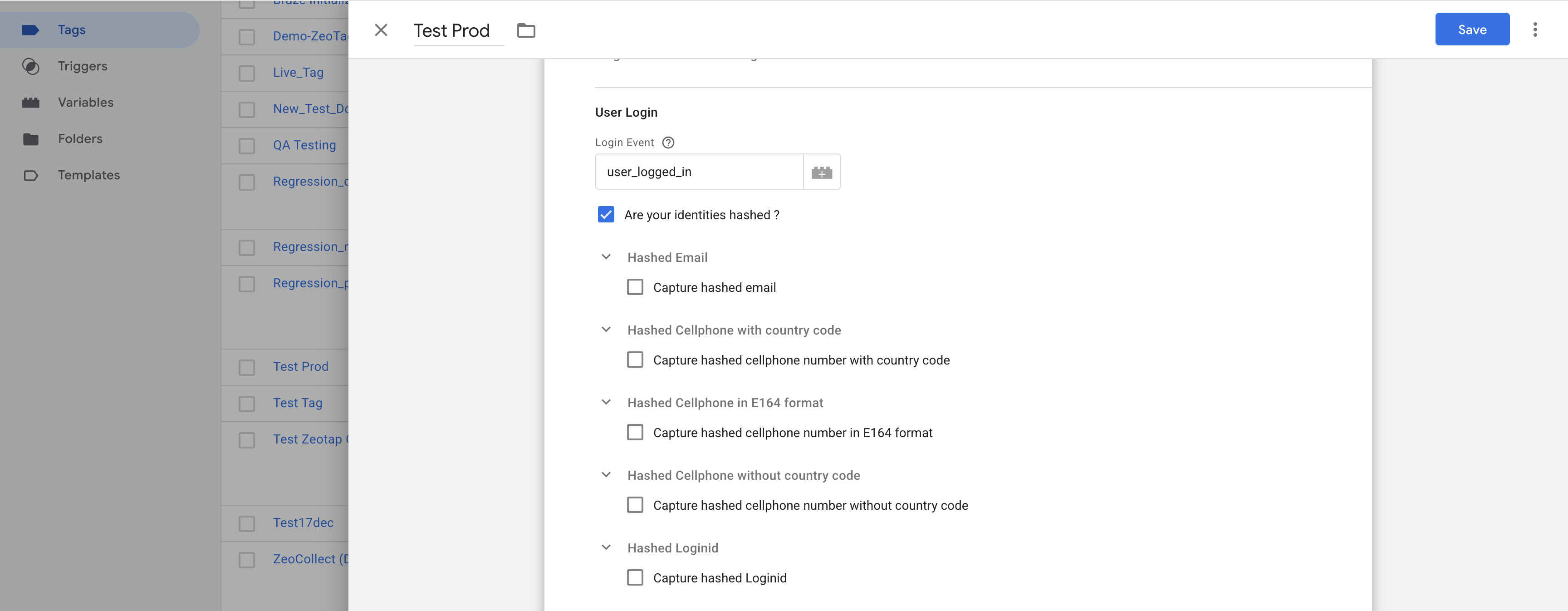Uncheck 'Are your identities hashed ?'
The image size is (1568, 611).
(606, 214)
